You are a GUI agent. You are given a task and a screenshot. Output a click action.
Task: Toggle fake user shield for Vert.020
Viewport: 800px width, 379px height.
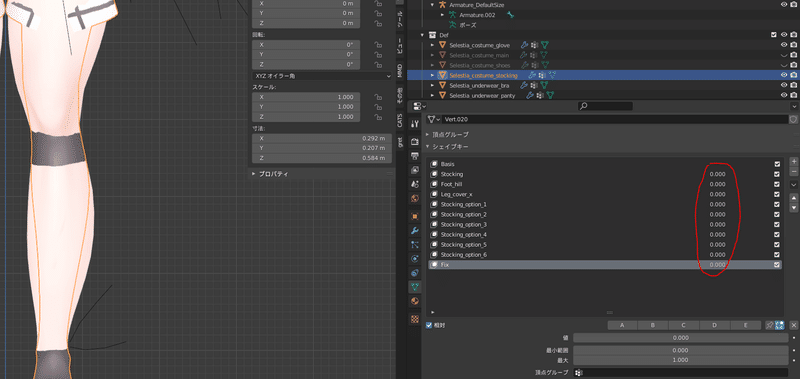click(793, 119)
